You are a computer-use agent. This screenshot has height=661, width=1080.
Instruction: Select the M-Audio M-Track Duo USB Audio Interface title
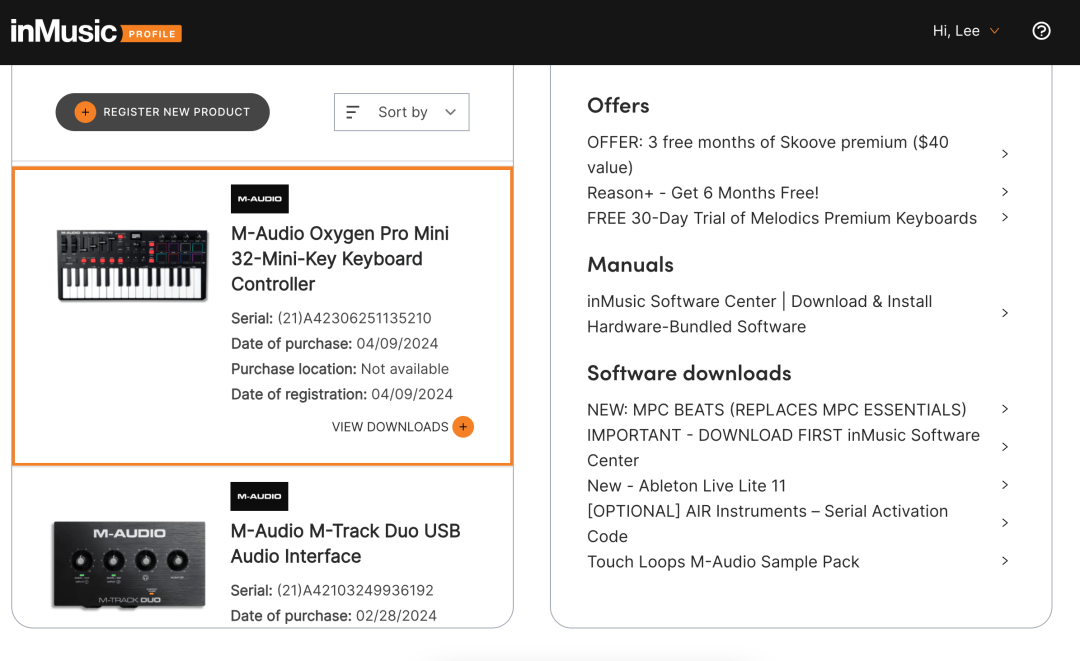click(x=346, y=544)
